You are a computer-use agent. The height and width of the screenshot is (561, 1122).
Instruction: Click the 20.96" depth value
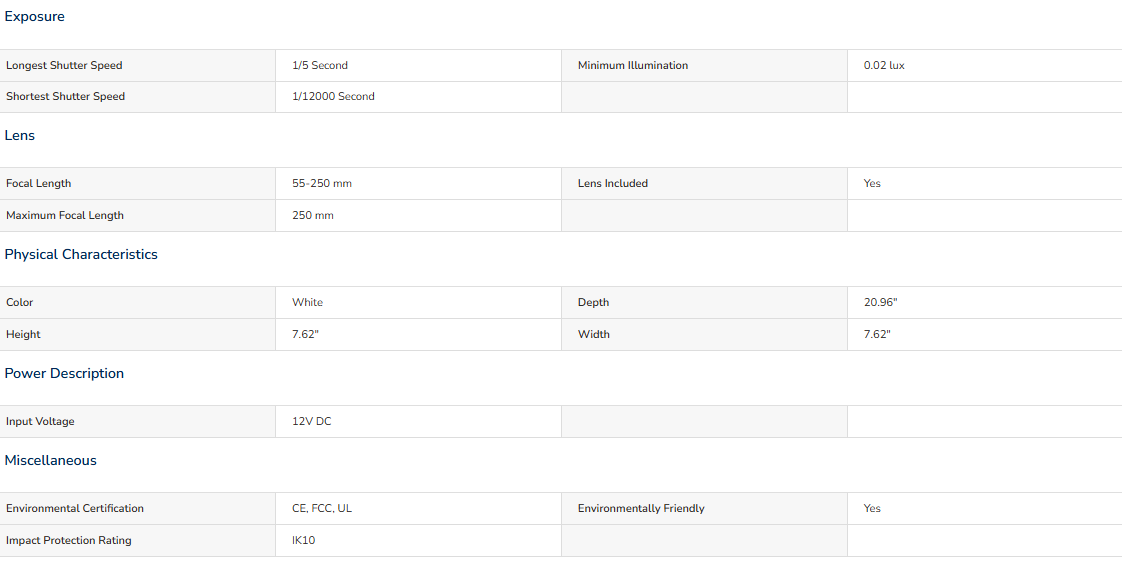coord(881,303)
